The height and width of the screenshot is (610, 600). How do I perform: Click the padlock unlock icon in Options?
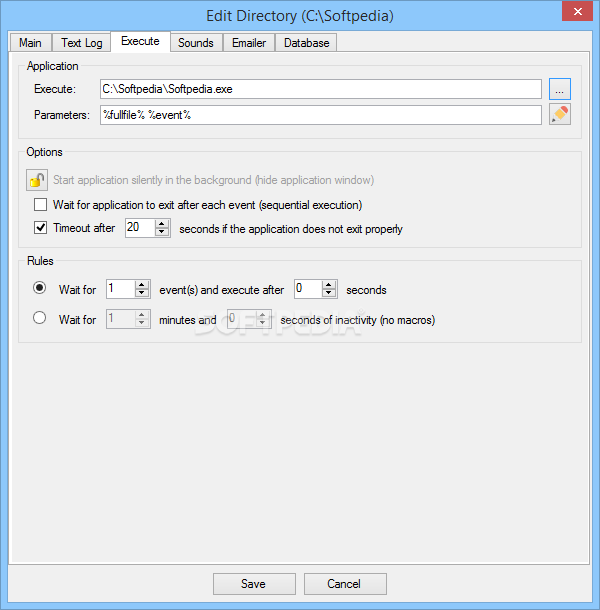37,180
